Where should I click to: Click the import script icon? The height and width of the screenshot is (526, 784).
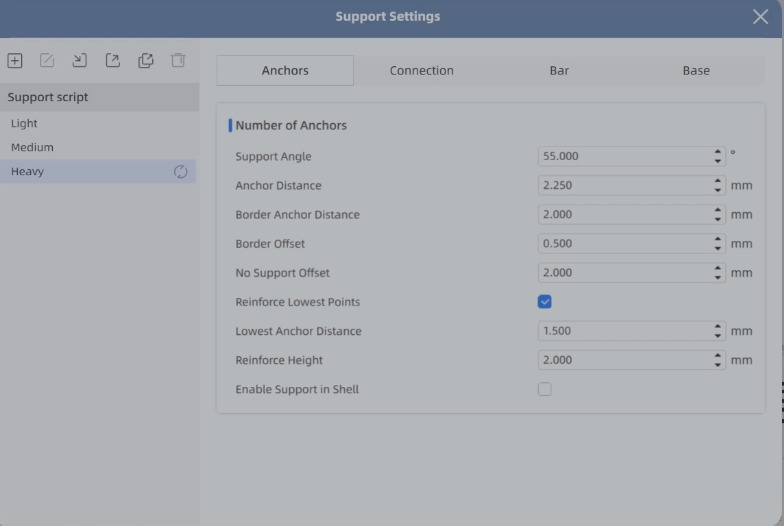point(80,61)
